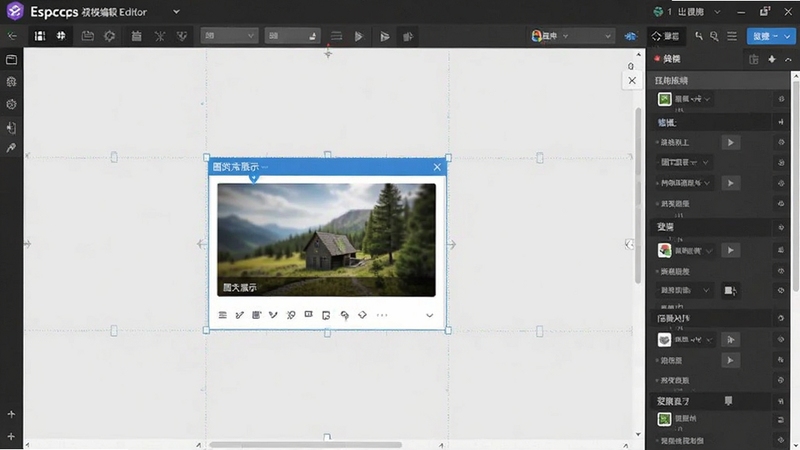Click the upper gear icon in left sidebar

tap(11, 82)
